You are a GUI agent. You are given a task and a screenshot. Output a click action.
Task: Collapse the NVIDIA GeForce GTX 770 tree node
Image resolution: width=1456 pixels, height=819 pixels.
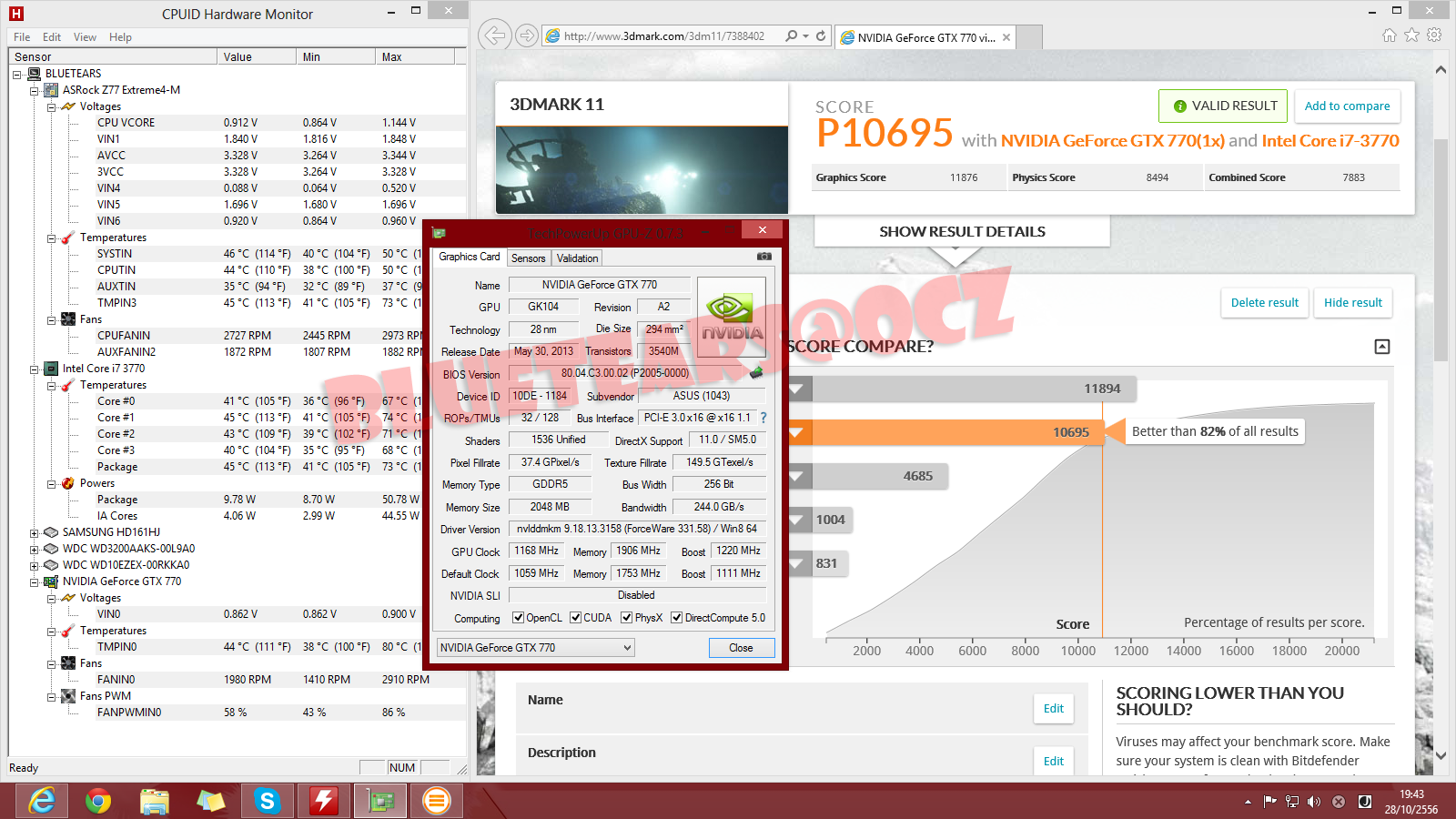34,582
